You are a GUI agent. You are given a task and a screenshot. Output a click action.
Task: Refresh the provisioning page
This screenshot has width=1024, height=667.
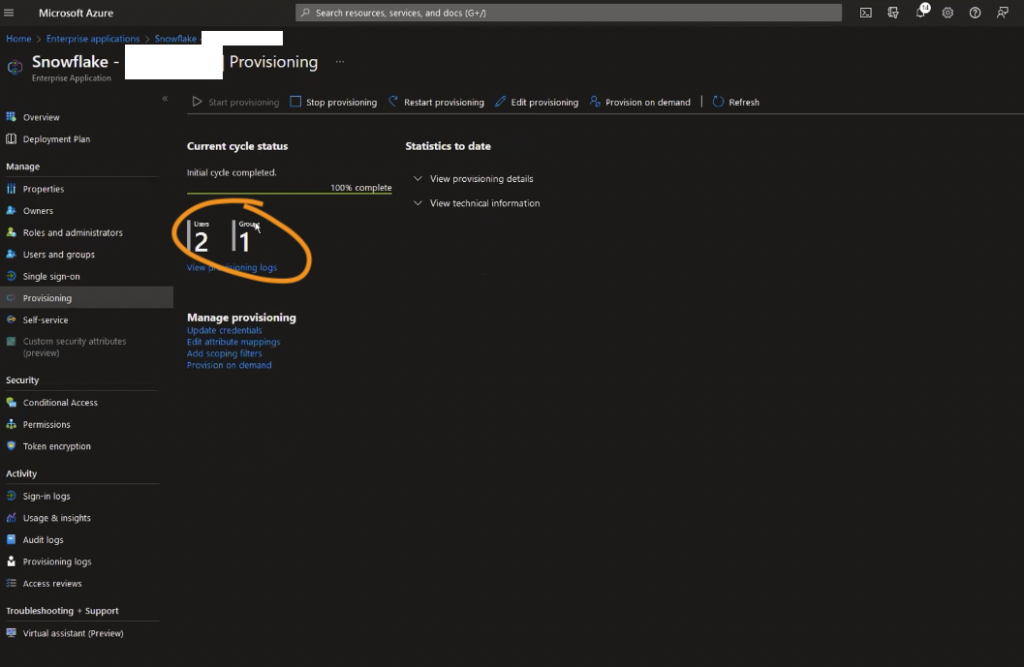(x=736, y=101)
